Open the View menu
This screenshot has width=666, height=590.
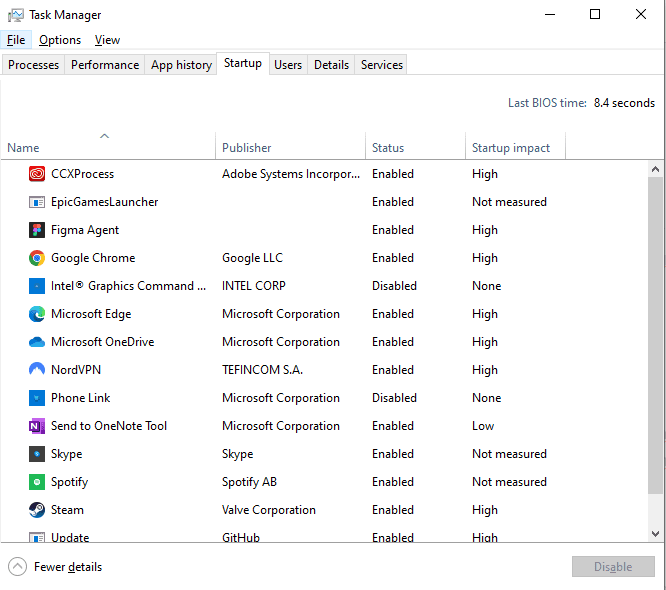(x=107, y=40)
